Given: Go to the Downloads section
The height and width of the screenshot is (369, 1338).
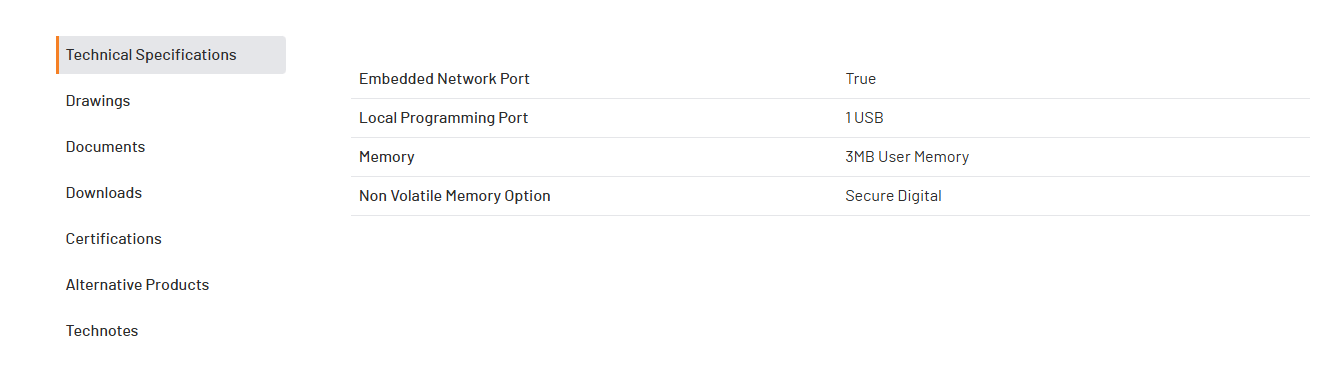Looking at the screenshot, I should 104,193.
